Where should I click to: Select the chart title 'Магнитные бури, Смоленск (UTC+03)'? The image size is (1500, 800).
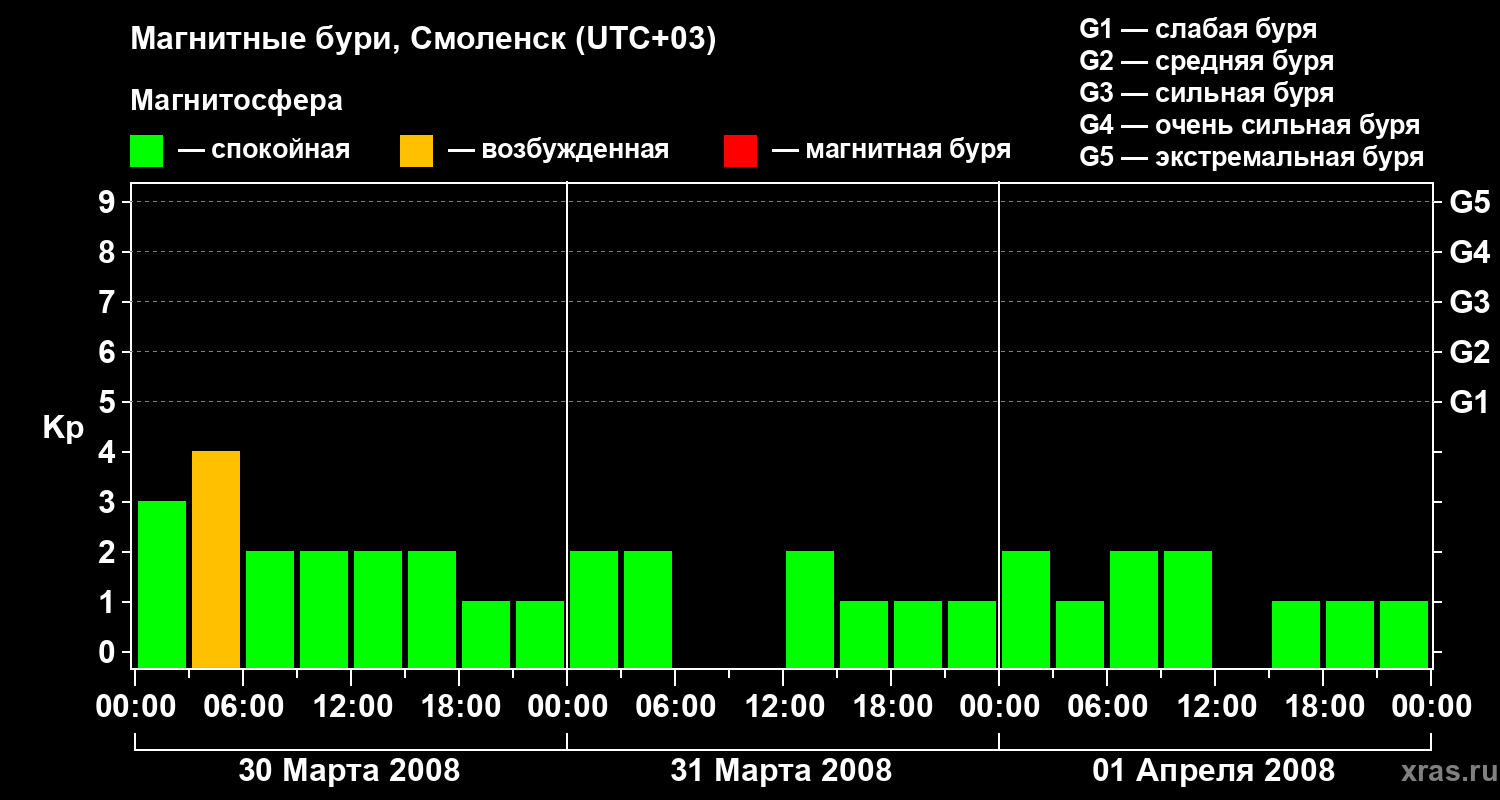click(x=423, y=40)
